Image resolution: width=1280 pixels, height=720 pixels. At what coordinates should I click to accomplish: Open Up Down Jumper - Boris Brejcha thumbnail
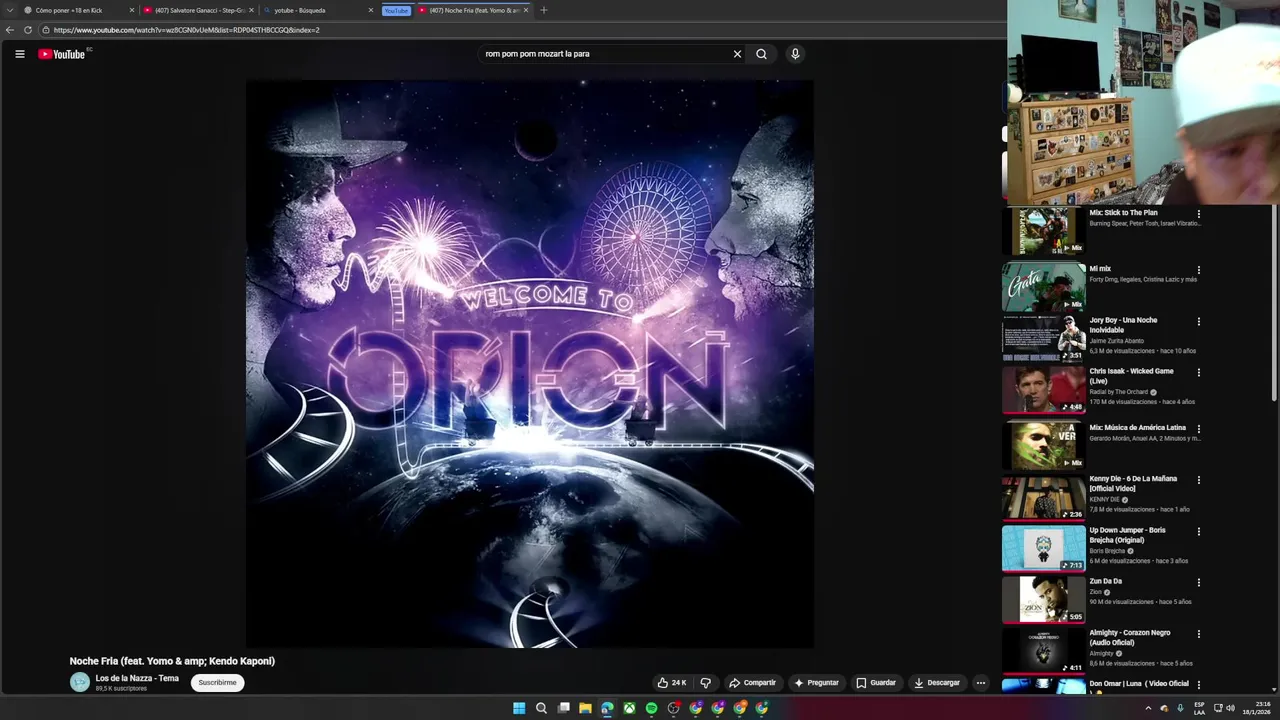pyautogui.click(x=1044, y=548)
